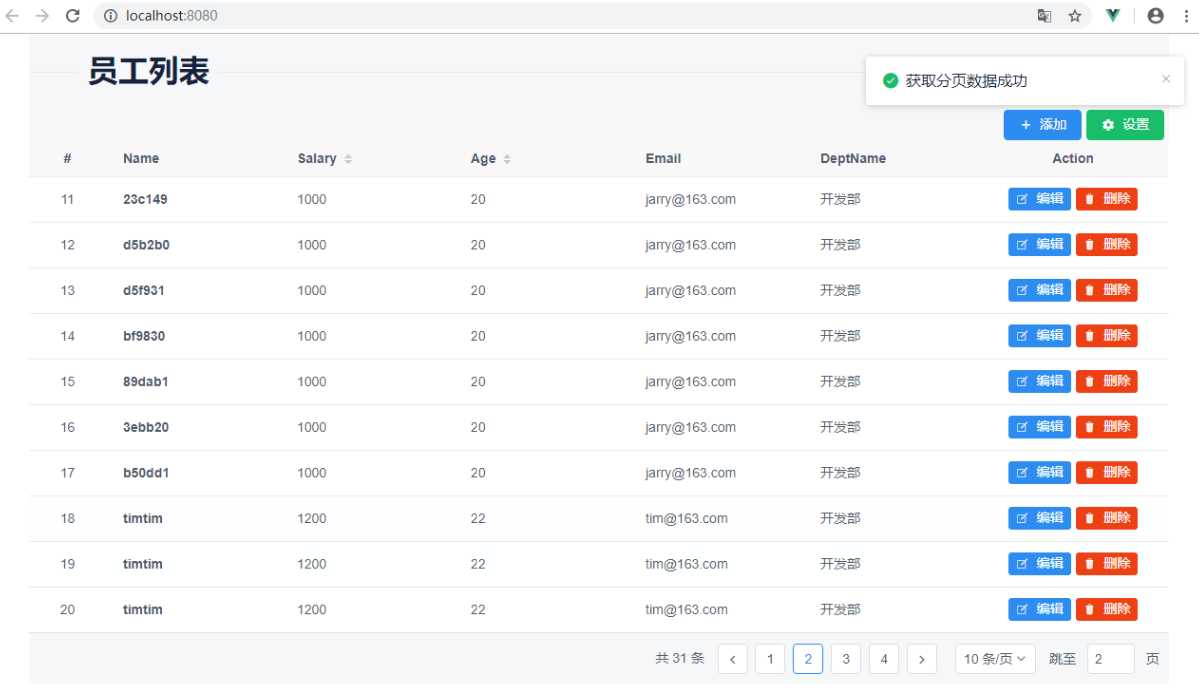This screenshot has width=1199, height=695.
Task: Delete employee 3ebb20 in row 16
Action: point(1106,427)
